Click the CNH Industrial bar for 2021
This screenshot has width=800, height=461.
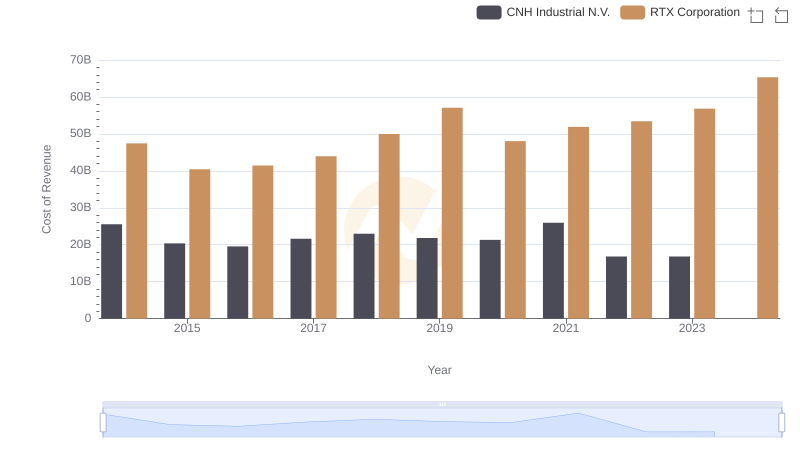coord(554,271)
